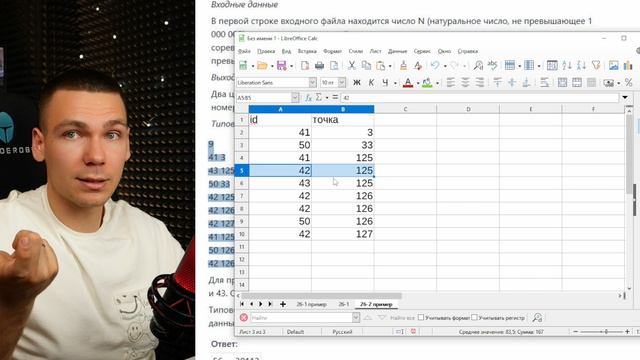The height and width of the screenshot is (360, 640).
Task: Open the Формат menu
Action: tap(333, 51)
